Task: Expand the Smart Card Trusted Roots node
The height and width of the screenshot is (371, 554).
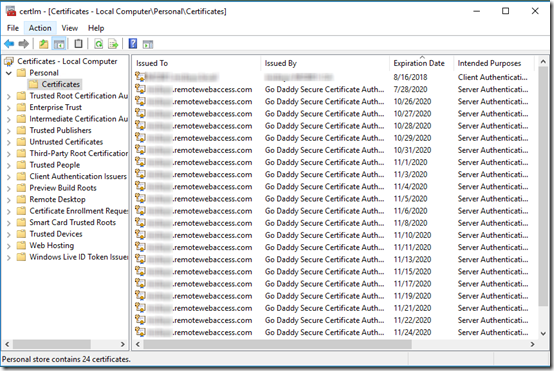Action: coord(9,223)
